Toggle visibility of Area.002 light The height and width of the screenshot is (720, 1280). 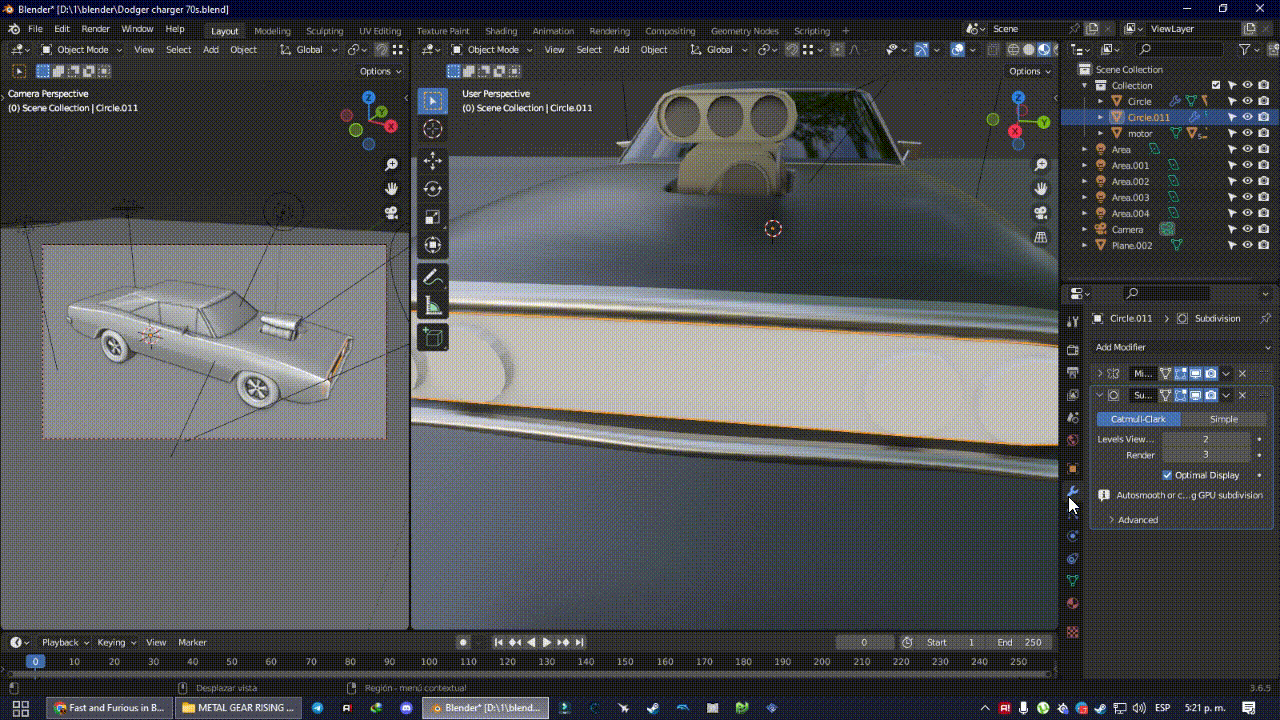[x=1247, y=181]
